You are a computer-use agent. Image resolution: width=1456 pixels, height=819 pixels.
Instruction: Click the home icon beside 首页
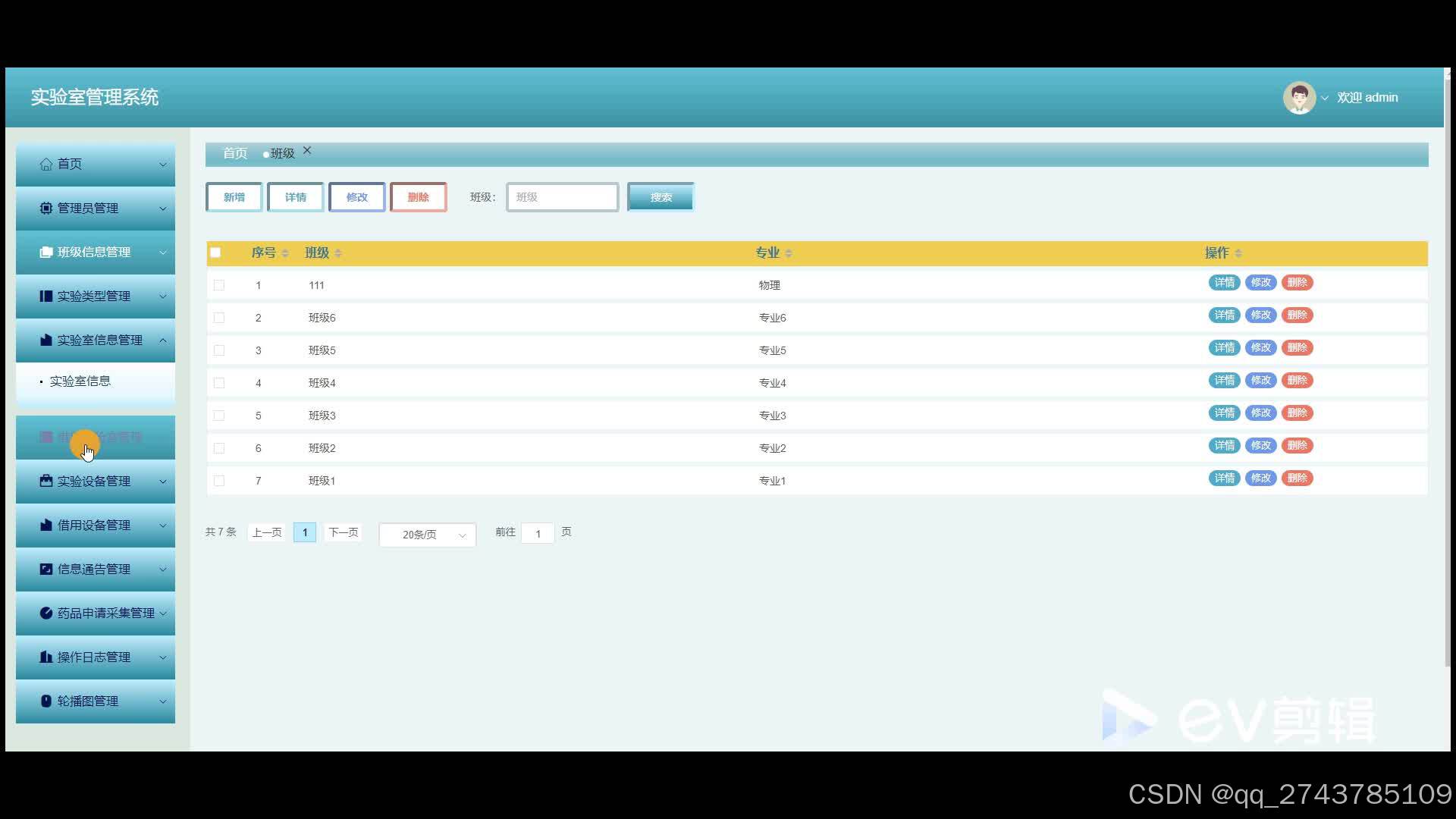46,164
